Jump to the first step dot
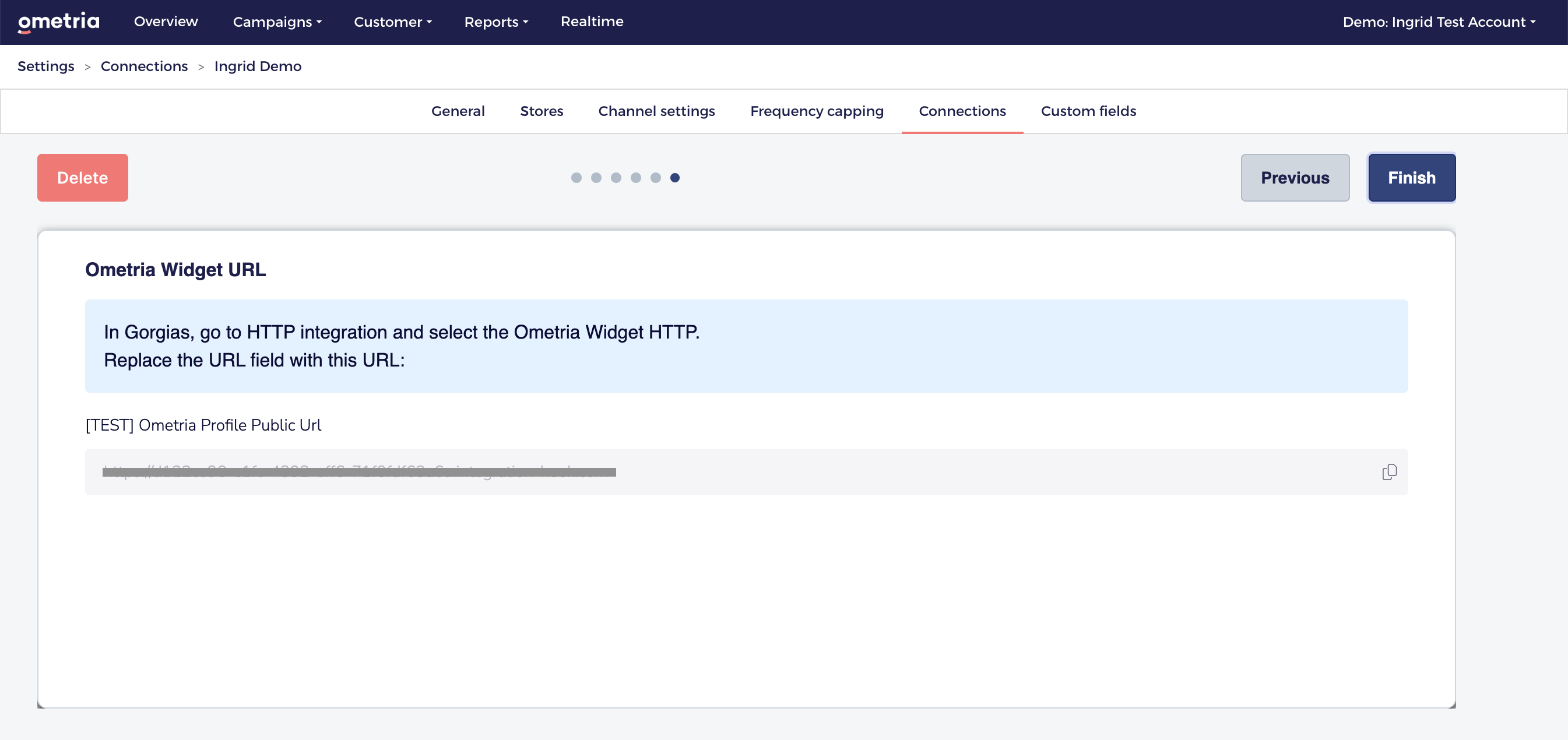This screenshot has width=1568, height=740. pyautogui.click(x=576, y=178)
